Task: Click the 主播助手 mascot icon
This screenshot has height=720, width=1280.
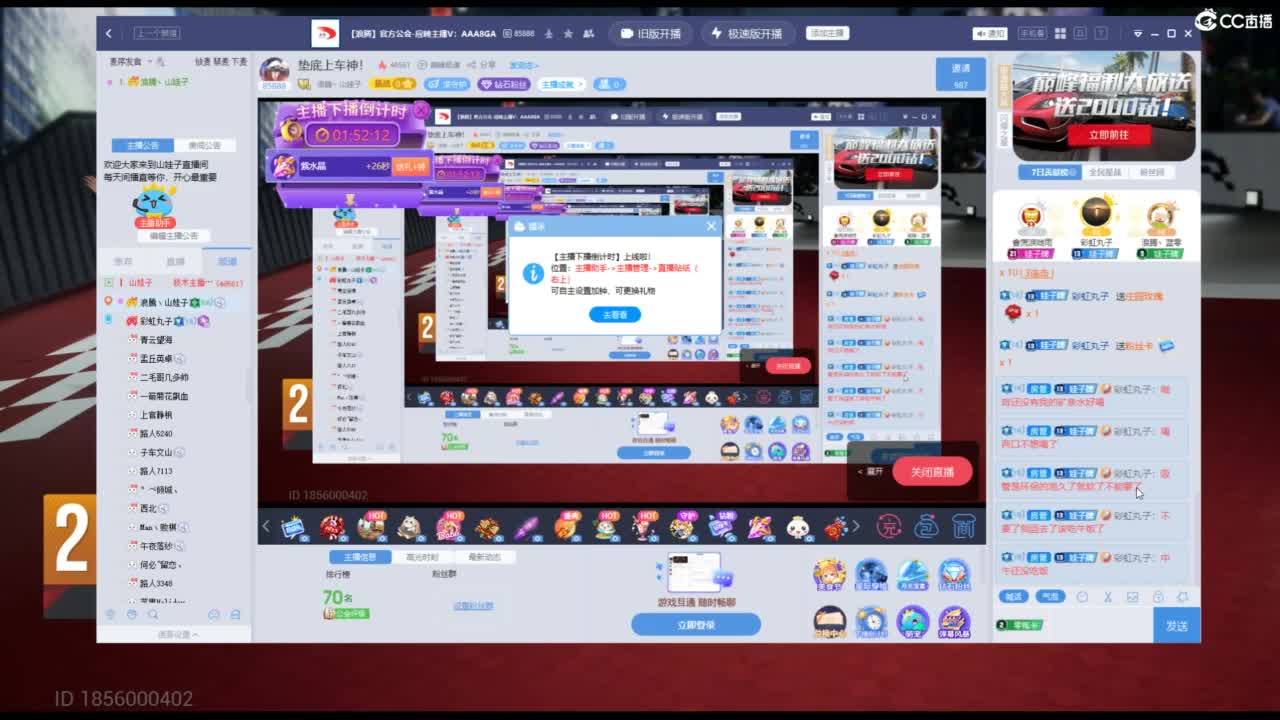Action: click(x=155, y=205)
